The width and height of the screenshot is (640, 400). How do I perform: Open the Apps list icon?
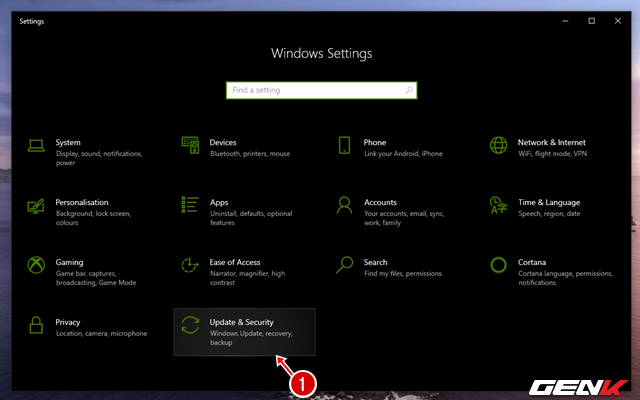coord(190,205)
